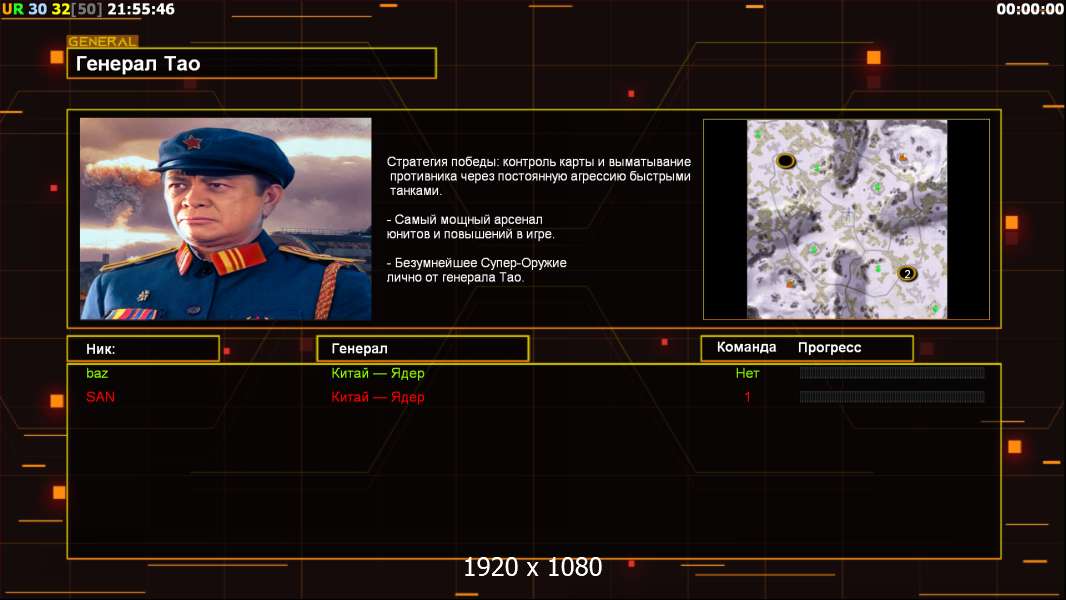Click SAN's team value 1
The width and height of the screenshot is (1066, 600).
[x=747, y=397]
